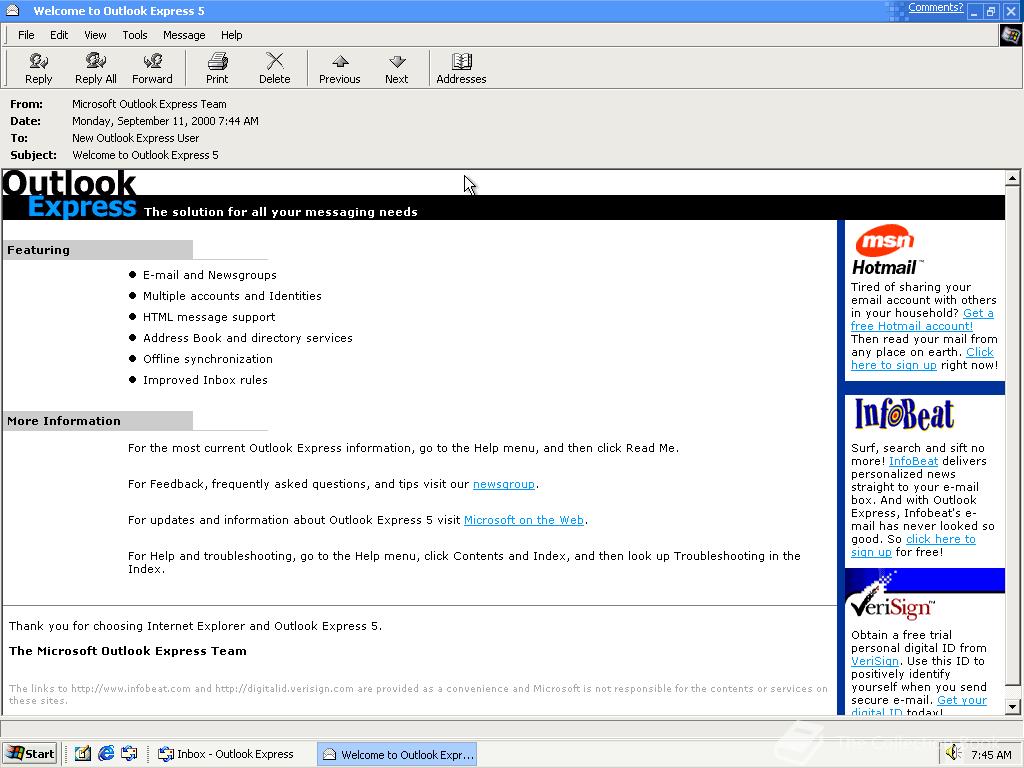The width and height of the screenshot is (1024, 768).
Task: Go to the Previous message
Action: [340, 68]
